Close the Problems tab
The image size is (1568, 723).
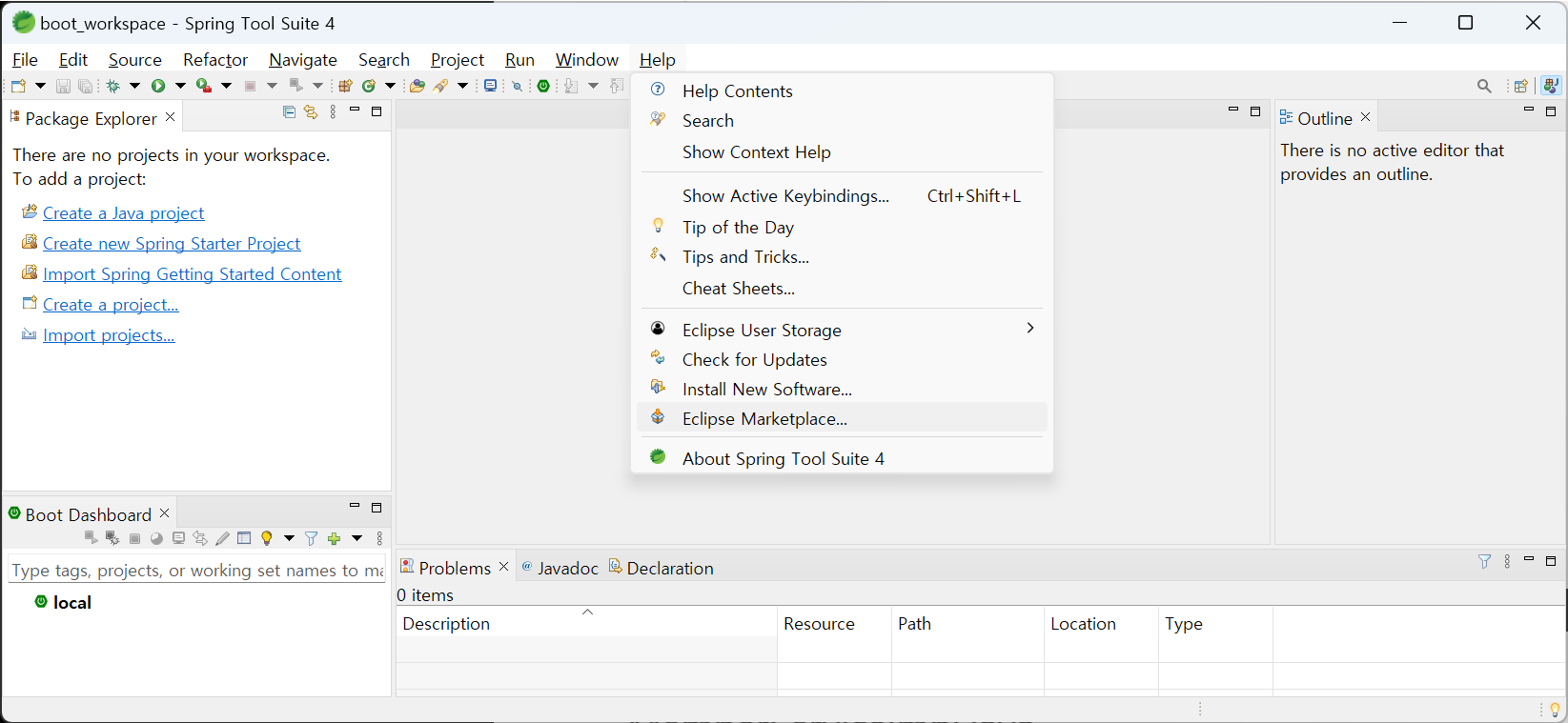(503, 567)
